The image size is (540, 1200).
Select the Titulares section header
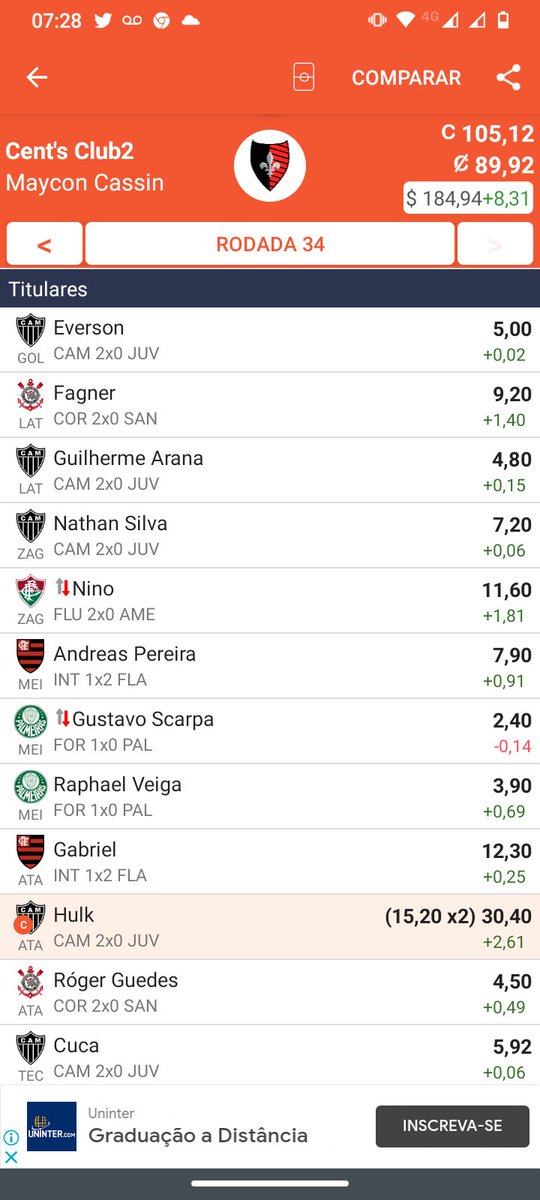click(270, 289)
